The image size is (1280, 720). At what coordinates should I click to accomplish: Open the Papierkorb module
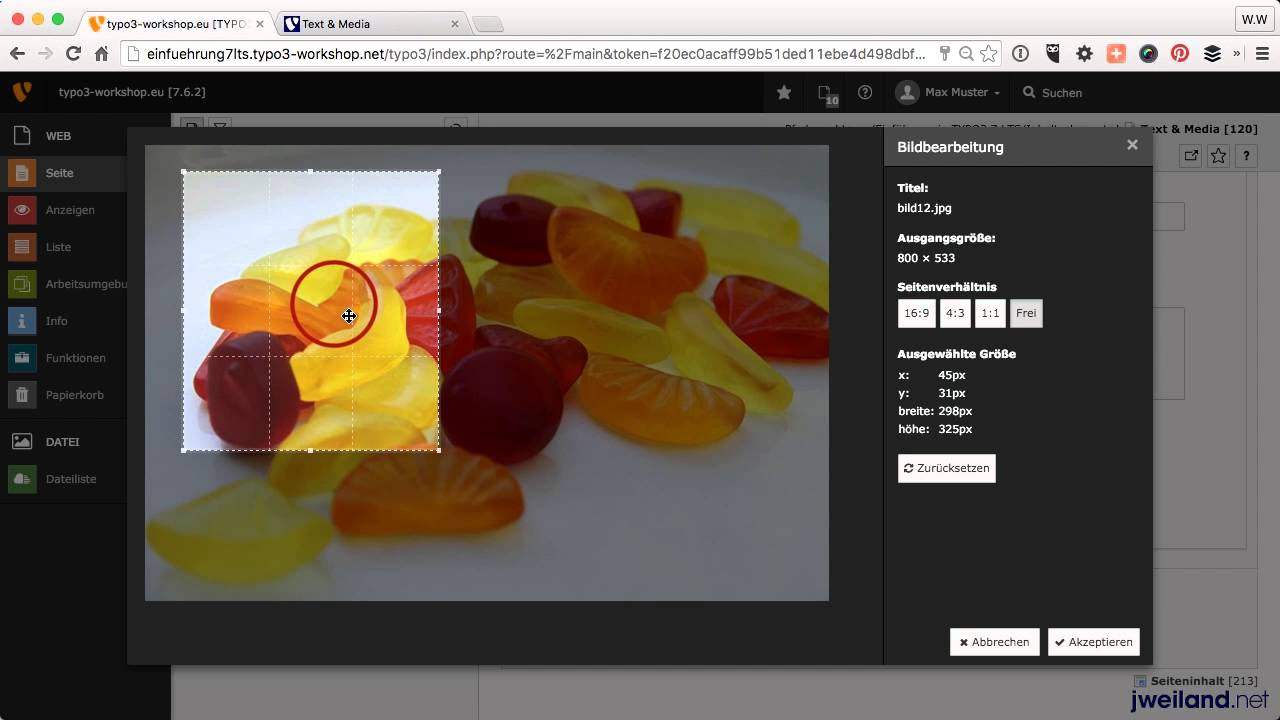(64, 395)
